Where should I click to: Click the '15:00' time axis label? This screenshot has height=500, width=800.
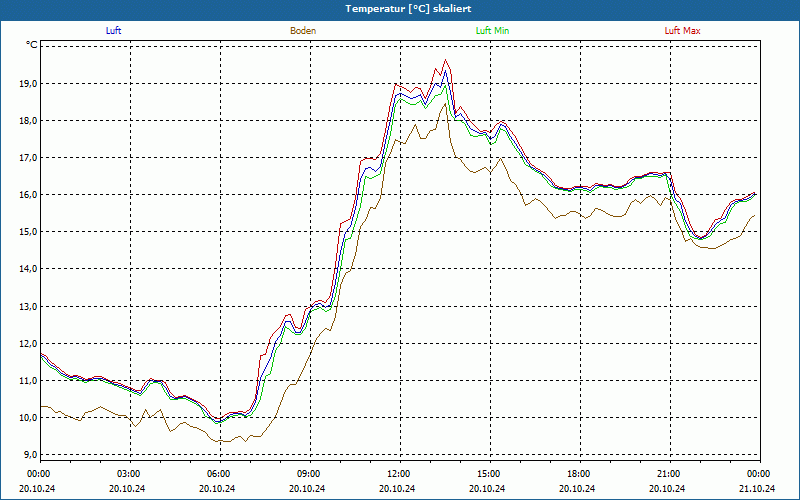click(490, 474)
